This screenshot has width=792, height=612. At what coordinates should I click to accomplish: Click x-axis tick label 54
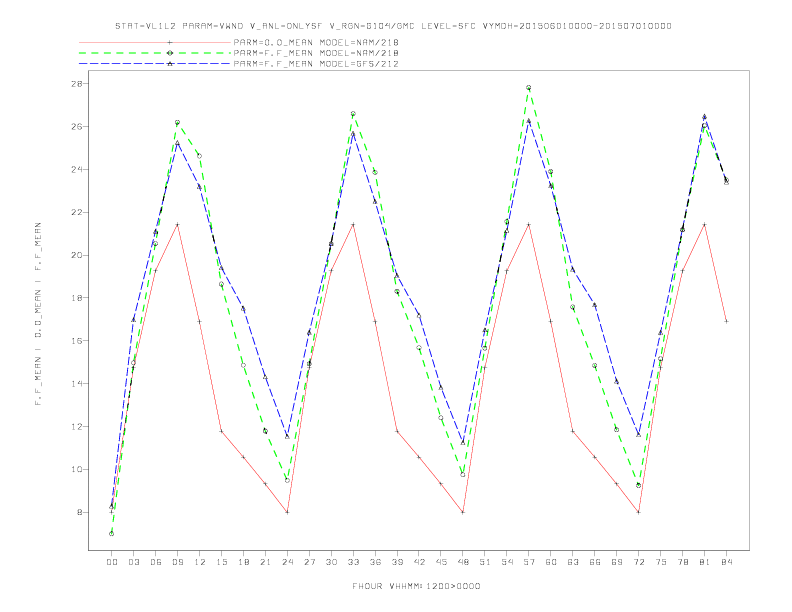[507, 562]
